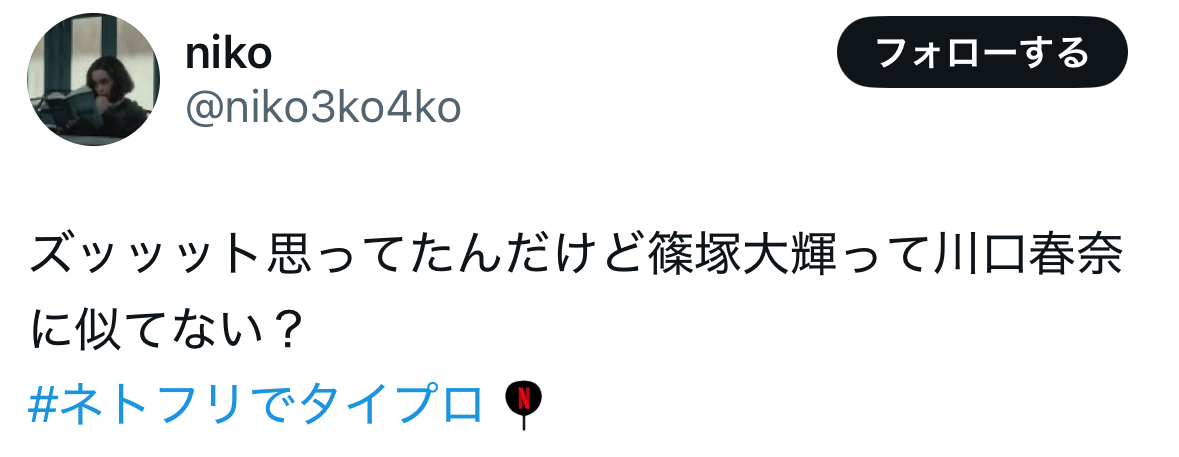The image size is (1179, 457).
Task: Click the red N icon after the hashtag
Action: (523, 404)
